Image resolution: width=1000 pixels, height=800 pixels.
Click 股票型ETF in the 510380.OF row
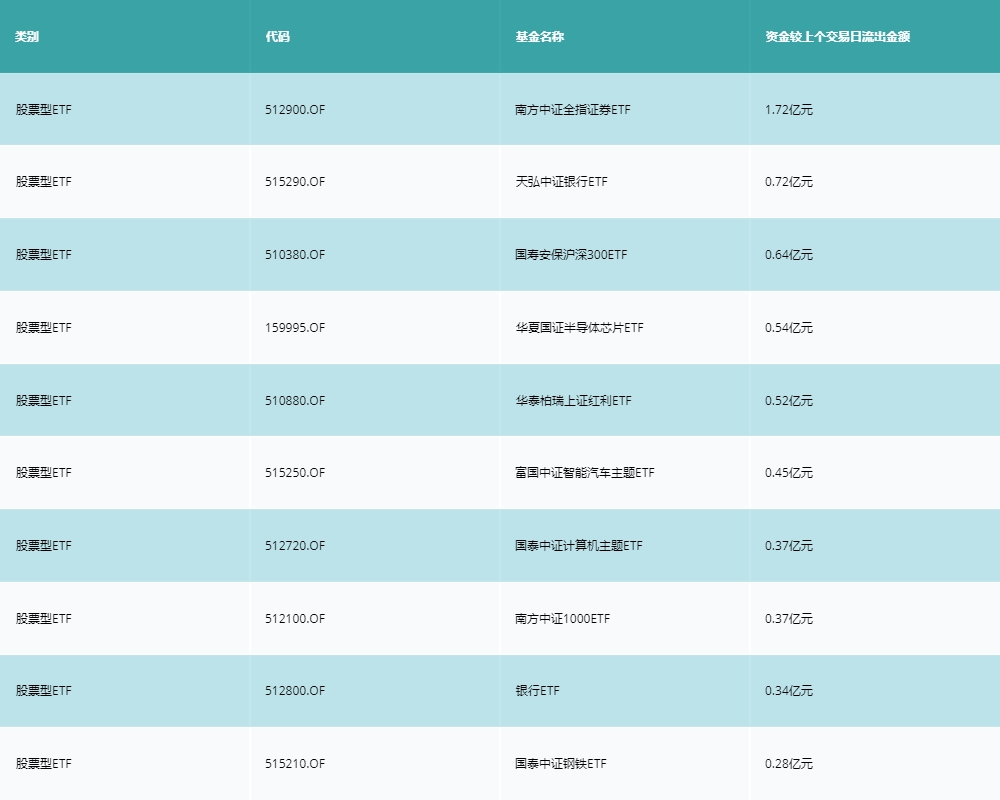(43, 255)
